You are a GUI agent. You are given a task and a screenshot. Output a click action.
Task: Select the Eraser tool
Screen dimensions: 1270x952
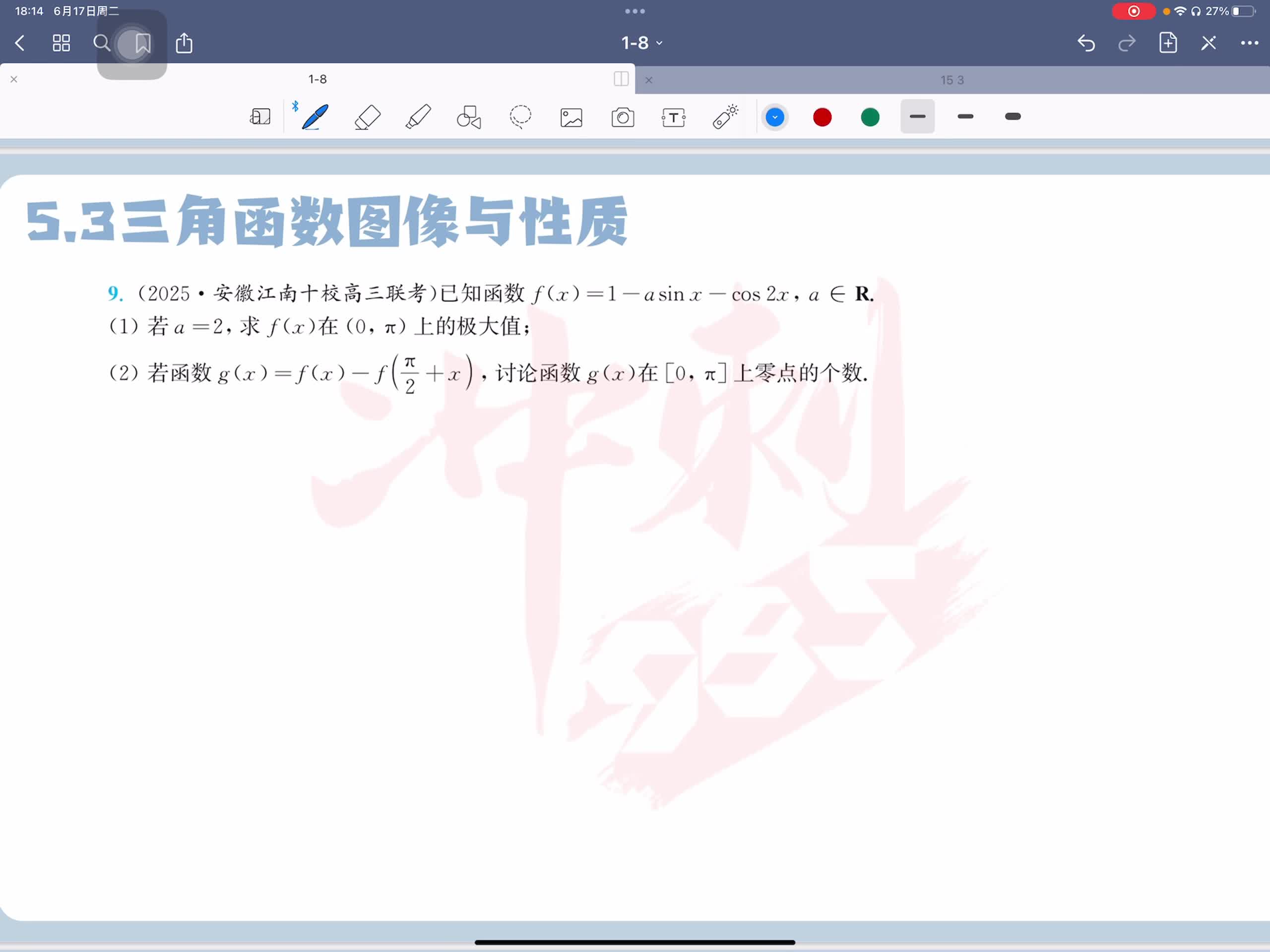[x=368, y=117]
